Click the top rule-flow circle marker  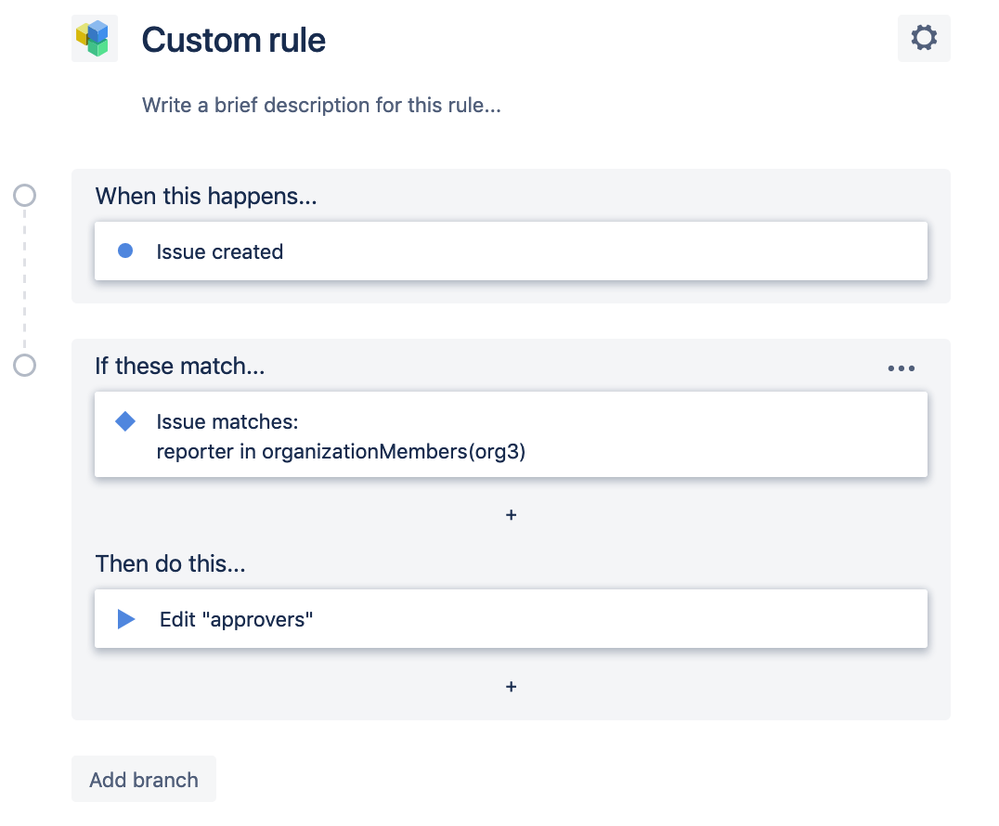click(x=24, y=196)
